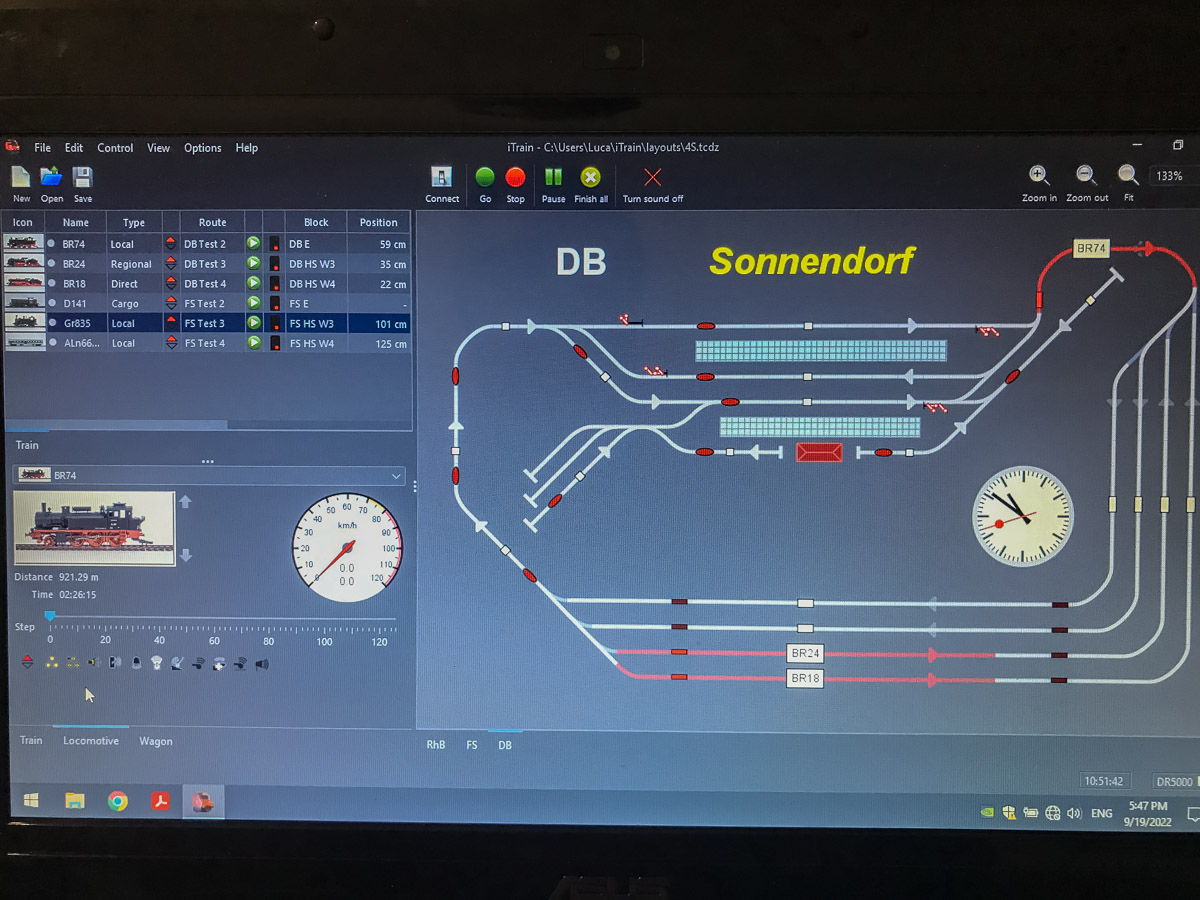The image size is (1200, 900).
Task: Click the Finish all icon
Action: [x=591, y=178]
